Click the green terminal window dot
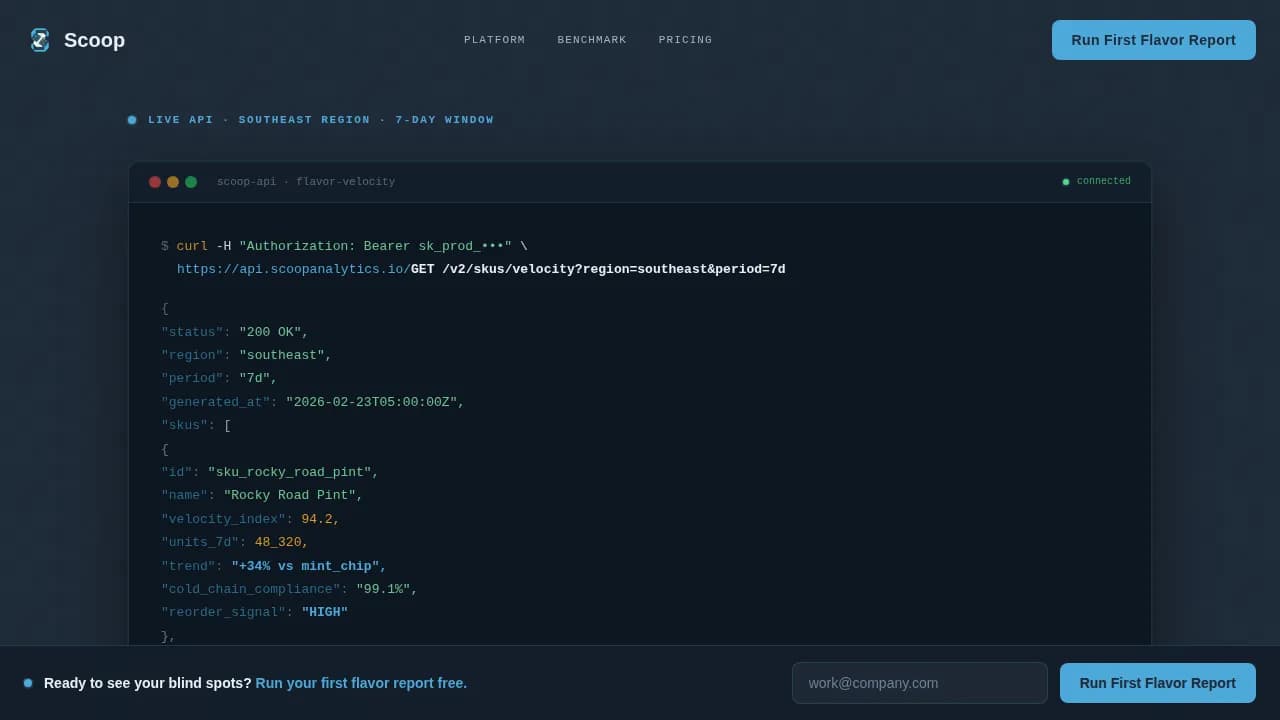 click(191, 182)
